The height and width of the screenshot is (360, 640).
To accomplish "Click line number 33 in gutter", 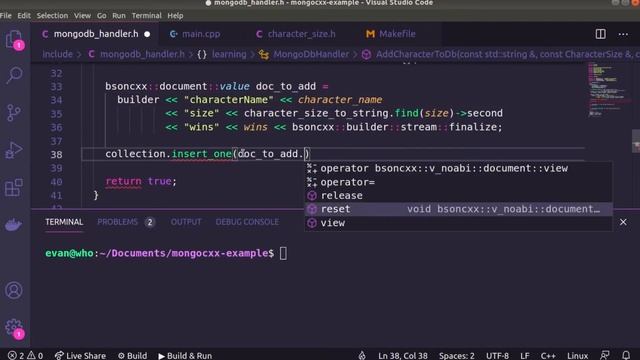I will coord(56,87).
